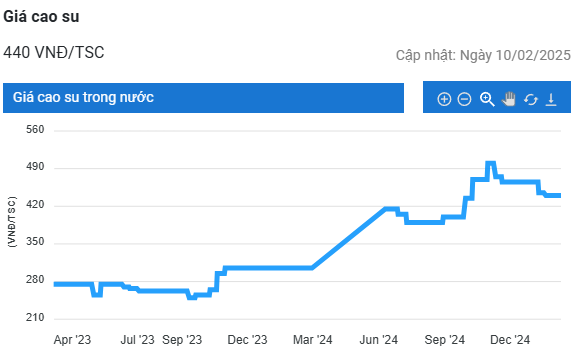The width and height of the screenshot is (581, 362).
Task: Click the Dec '24 axis label
Action: click(x=510, y=340)
